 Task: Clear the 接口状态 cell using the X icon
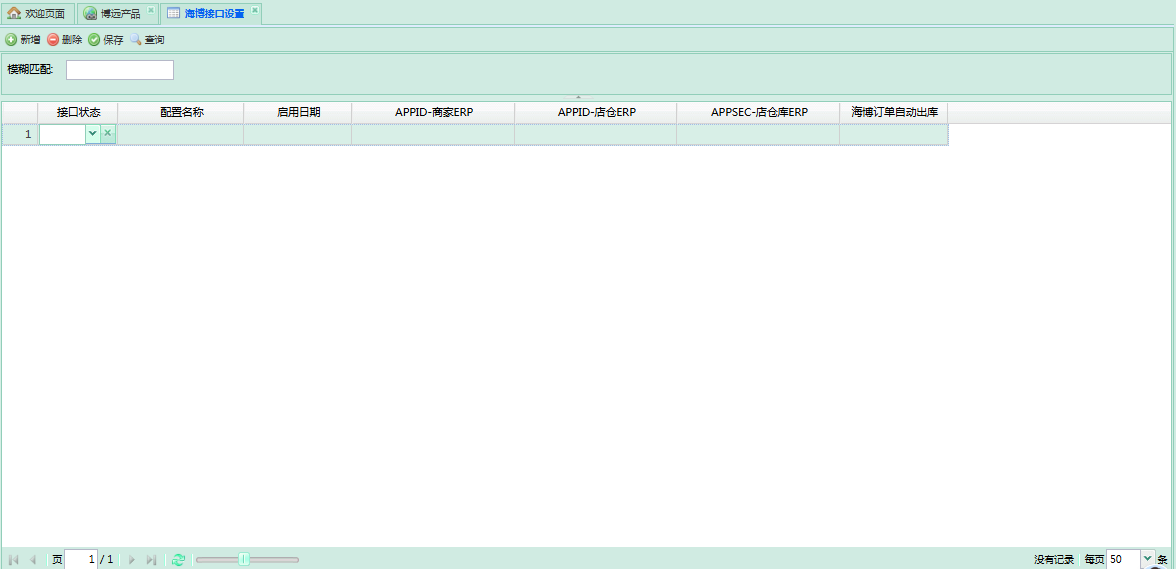click(x=108, y=133)
